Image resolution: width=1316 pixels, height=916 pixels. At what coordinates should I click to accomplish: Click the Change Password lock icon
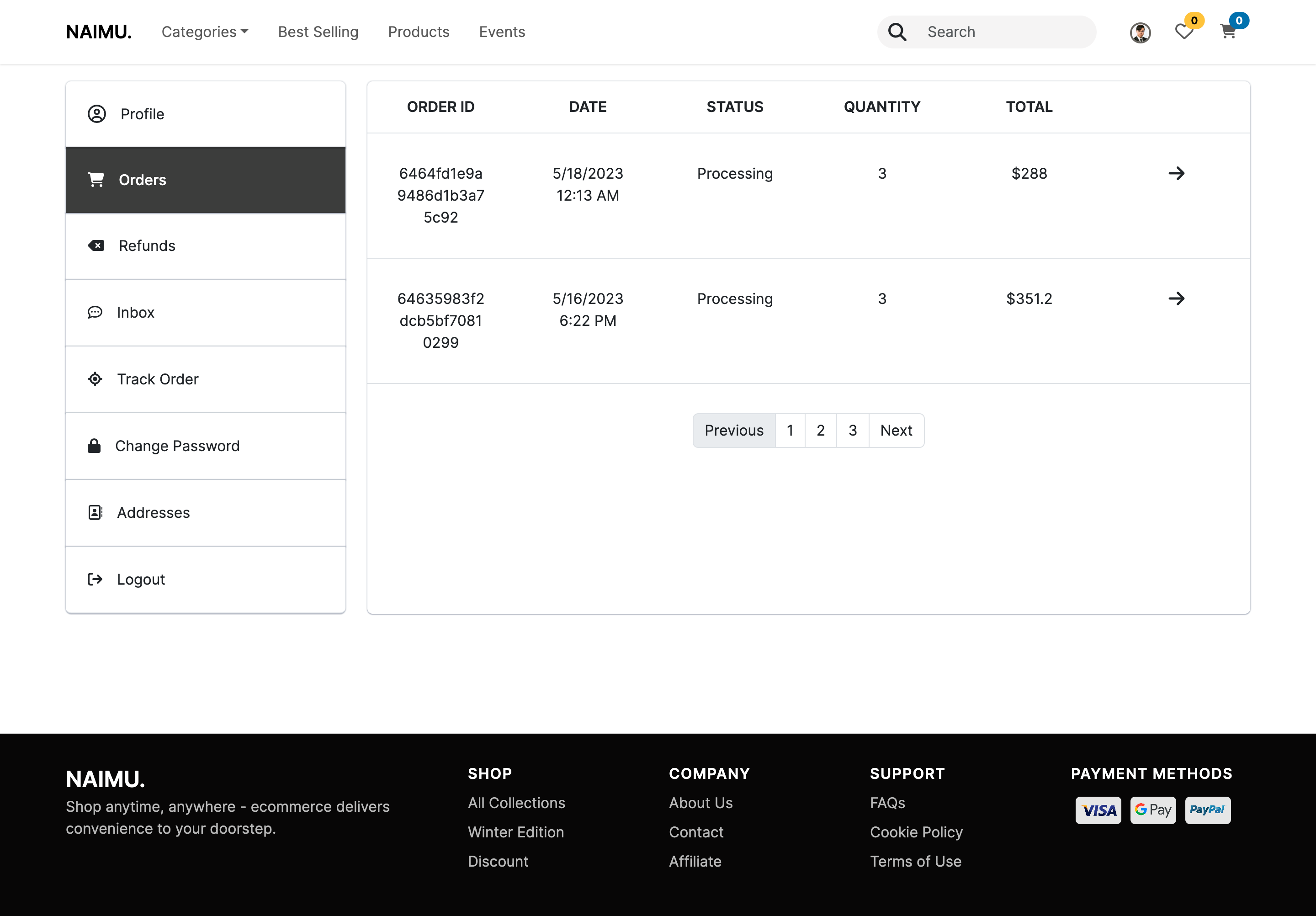pyautogui.click(x=95, y=445)
